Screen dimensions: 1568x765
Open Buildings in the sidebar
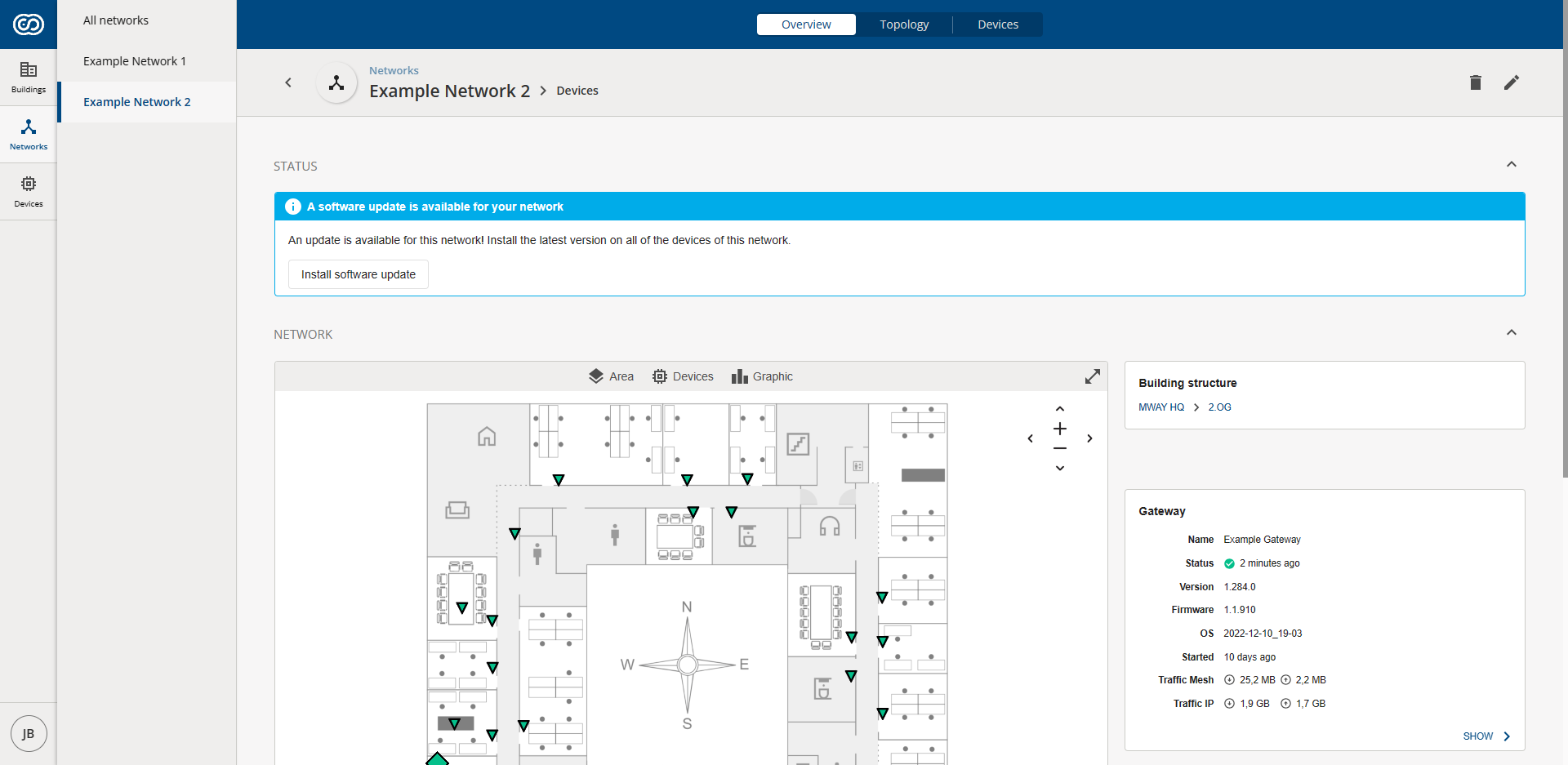click(x=29, y=78)
